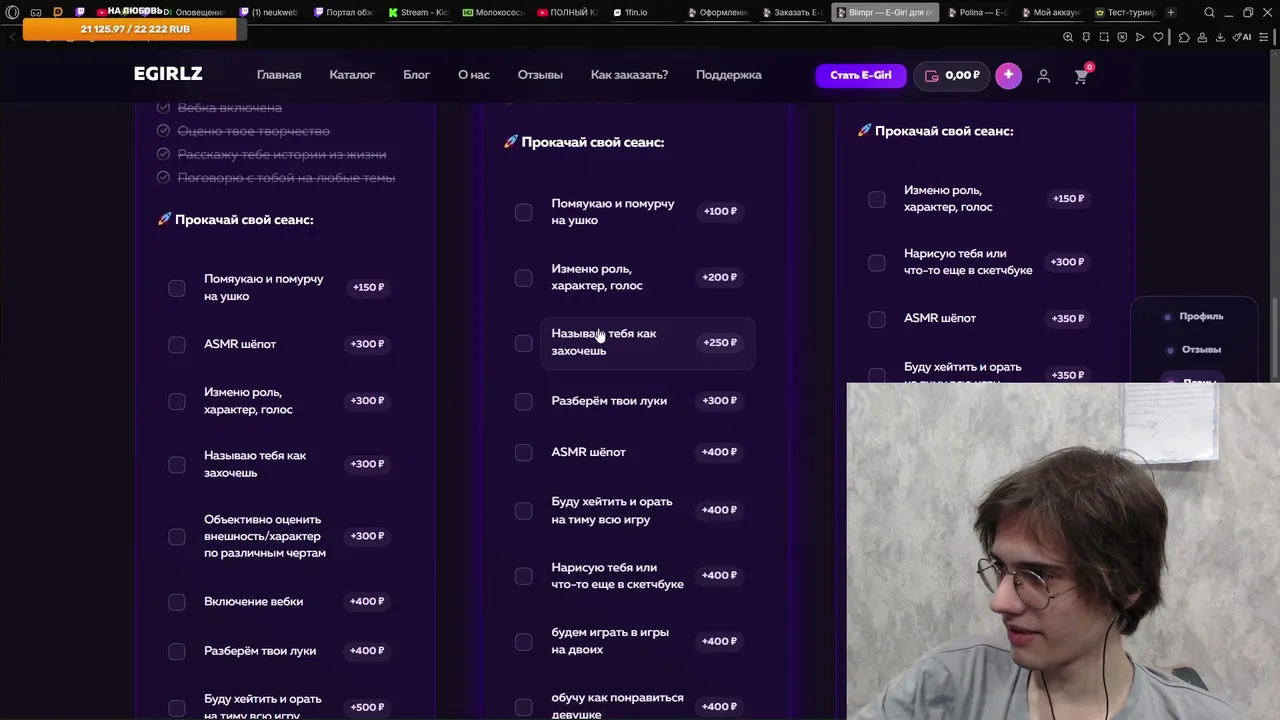Open the Блог navigation item
Image resolution: width=1280 pixels, height=720 pixels.
[416, 75]
